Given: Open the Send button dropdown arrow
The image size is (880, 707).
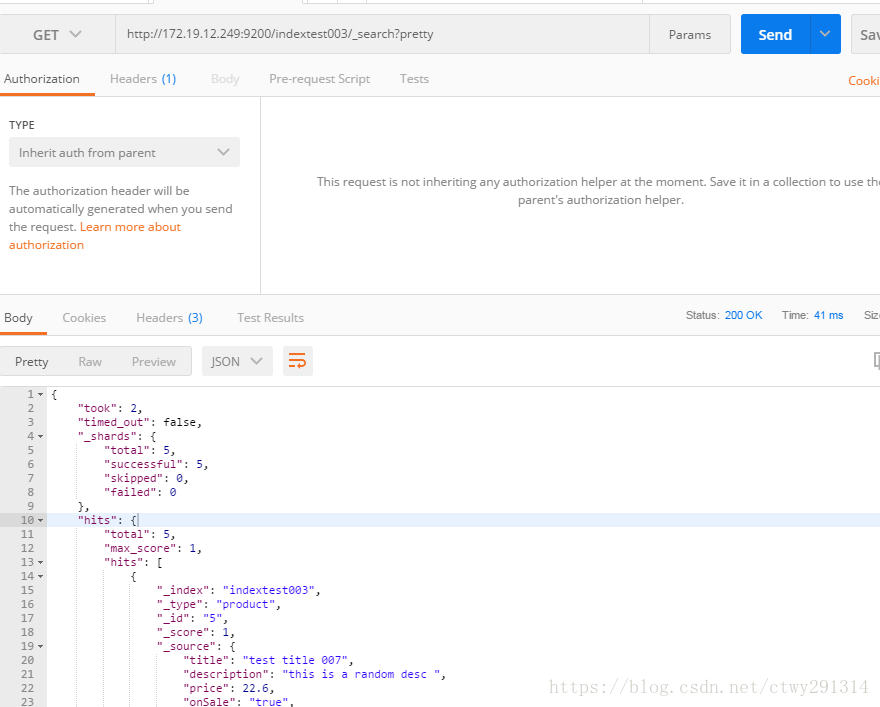Looking at the screenshot, I should tap(825, 34).
